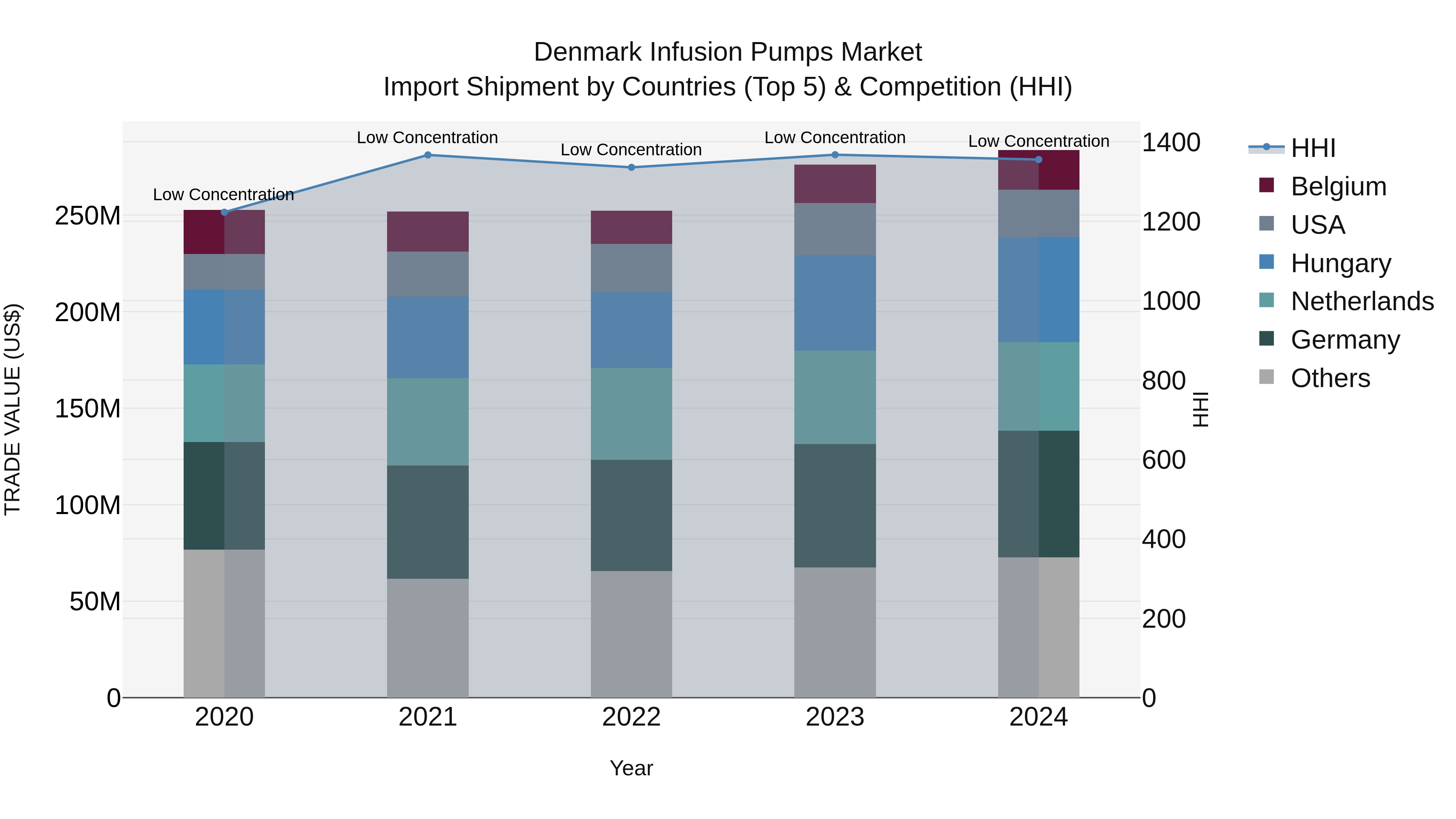Click the Low Concentration label above 2020
Viewport: 1456px width, 819px height.
224,195
